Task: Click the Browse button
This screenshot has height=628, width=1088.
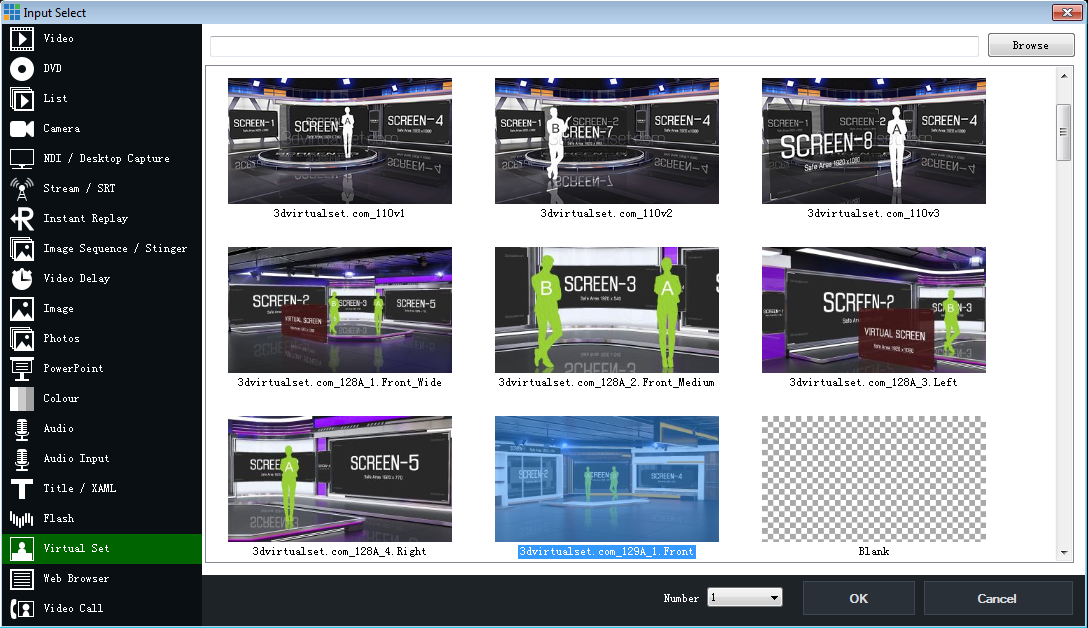Action: (x=1030, y=45)
